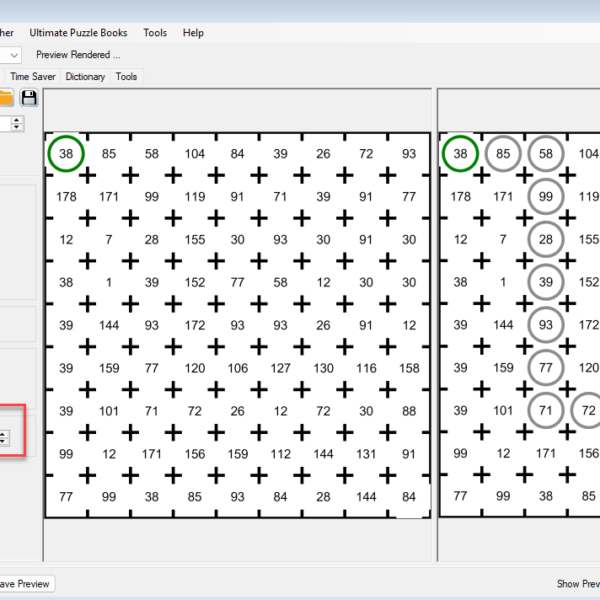Open the Help menu
The width and height of the screenshot is (600, 600).
[193, 33]
